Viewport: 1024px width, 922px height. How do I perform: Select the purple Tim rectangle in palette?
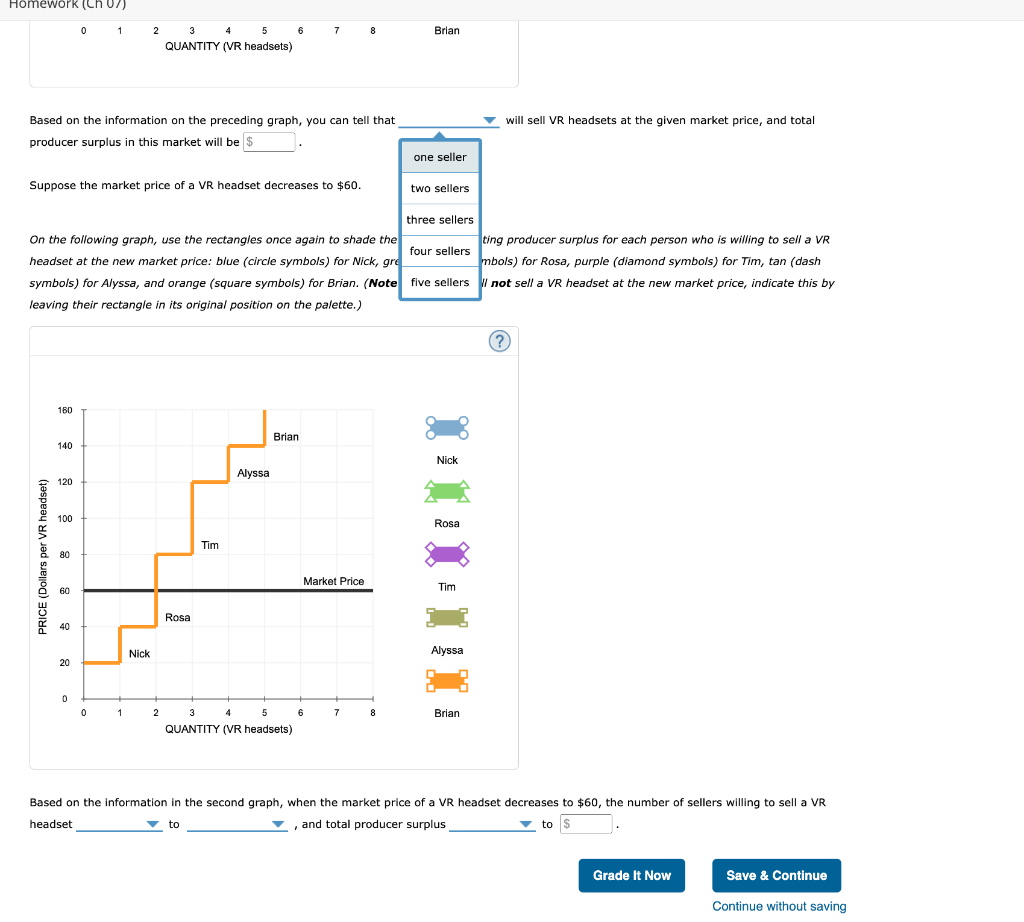pyautogui.click(x=447, y=554)
